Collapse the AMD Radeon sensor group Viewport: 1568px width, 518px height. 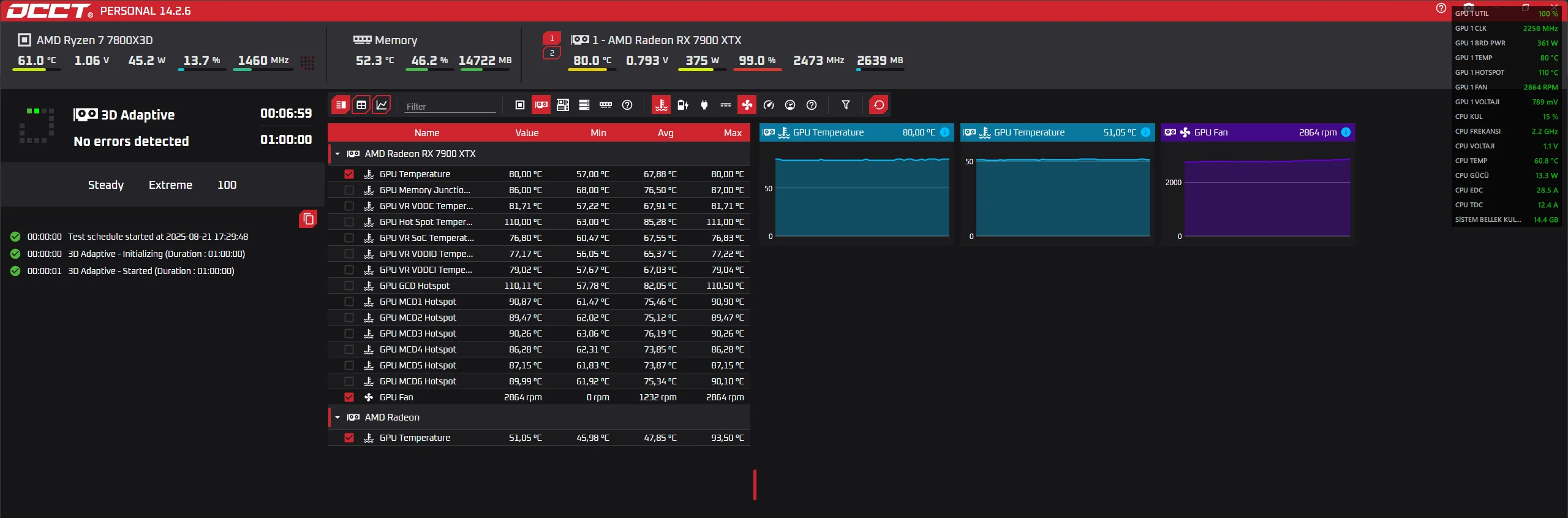point(337,417)
